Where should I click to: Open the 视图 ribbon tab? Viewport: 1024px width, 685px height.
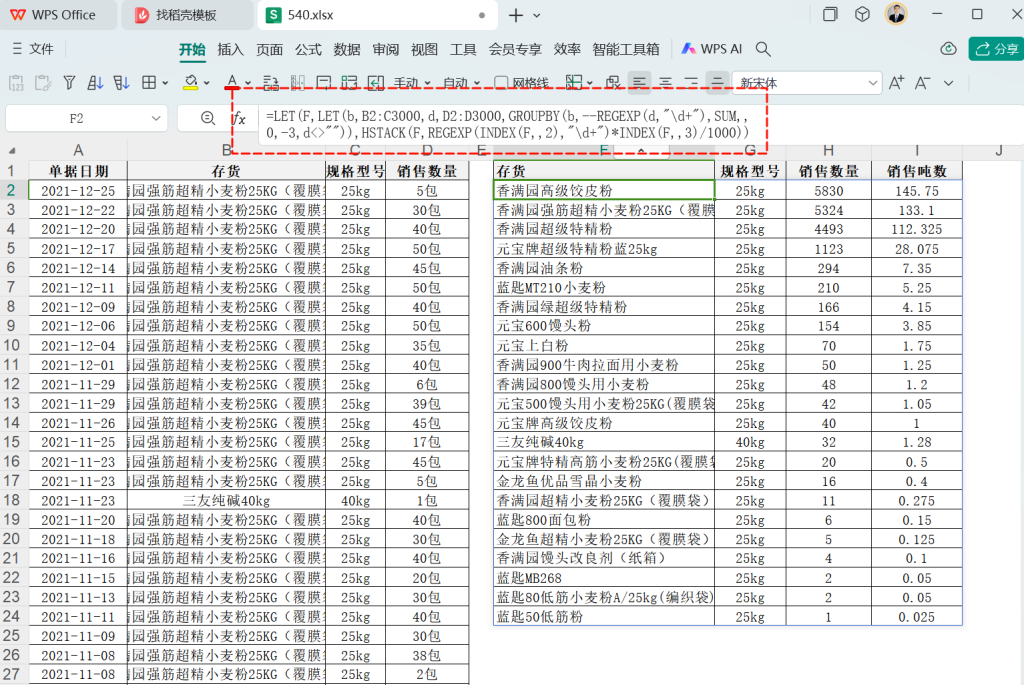(x=424, y=50)
